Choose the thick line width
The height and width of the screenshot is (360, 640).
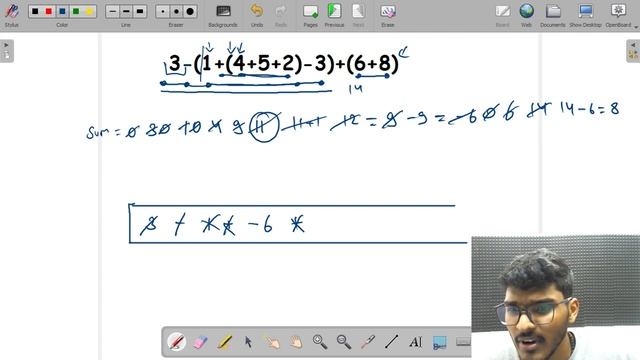tap(140, 11)
